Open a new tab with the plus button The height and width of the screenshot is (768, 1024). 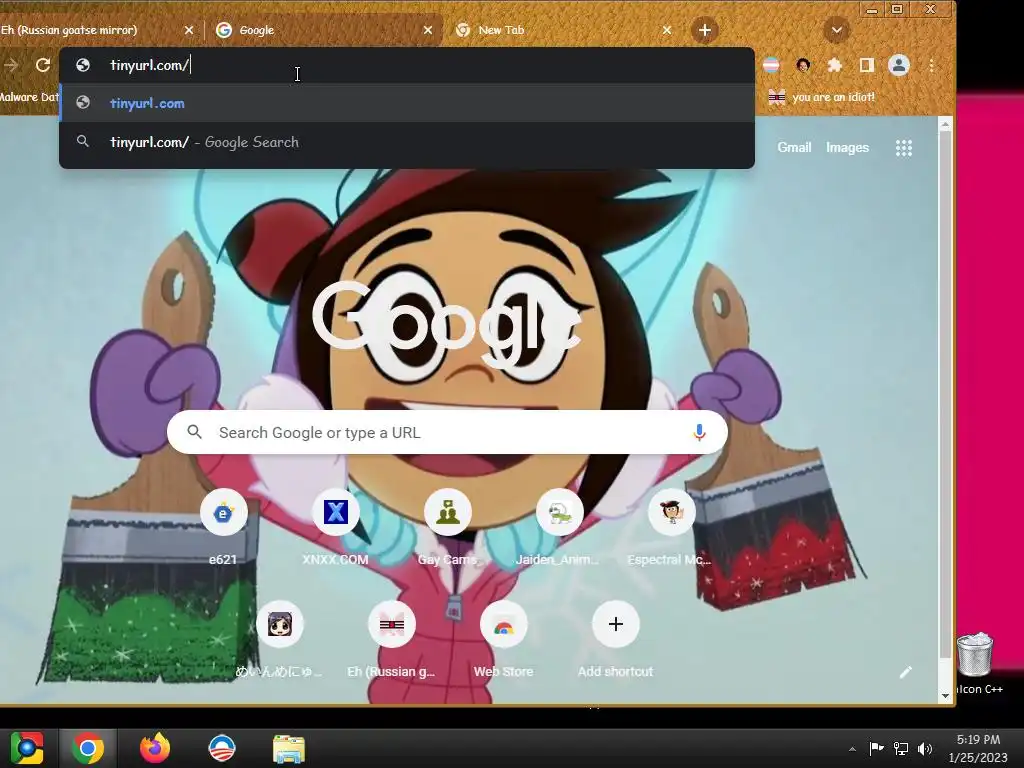coord(705,30)
